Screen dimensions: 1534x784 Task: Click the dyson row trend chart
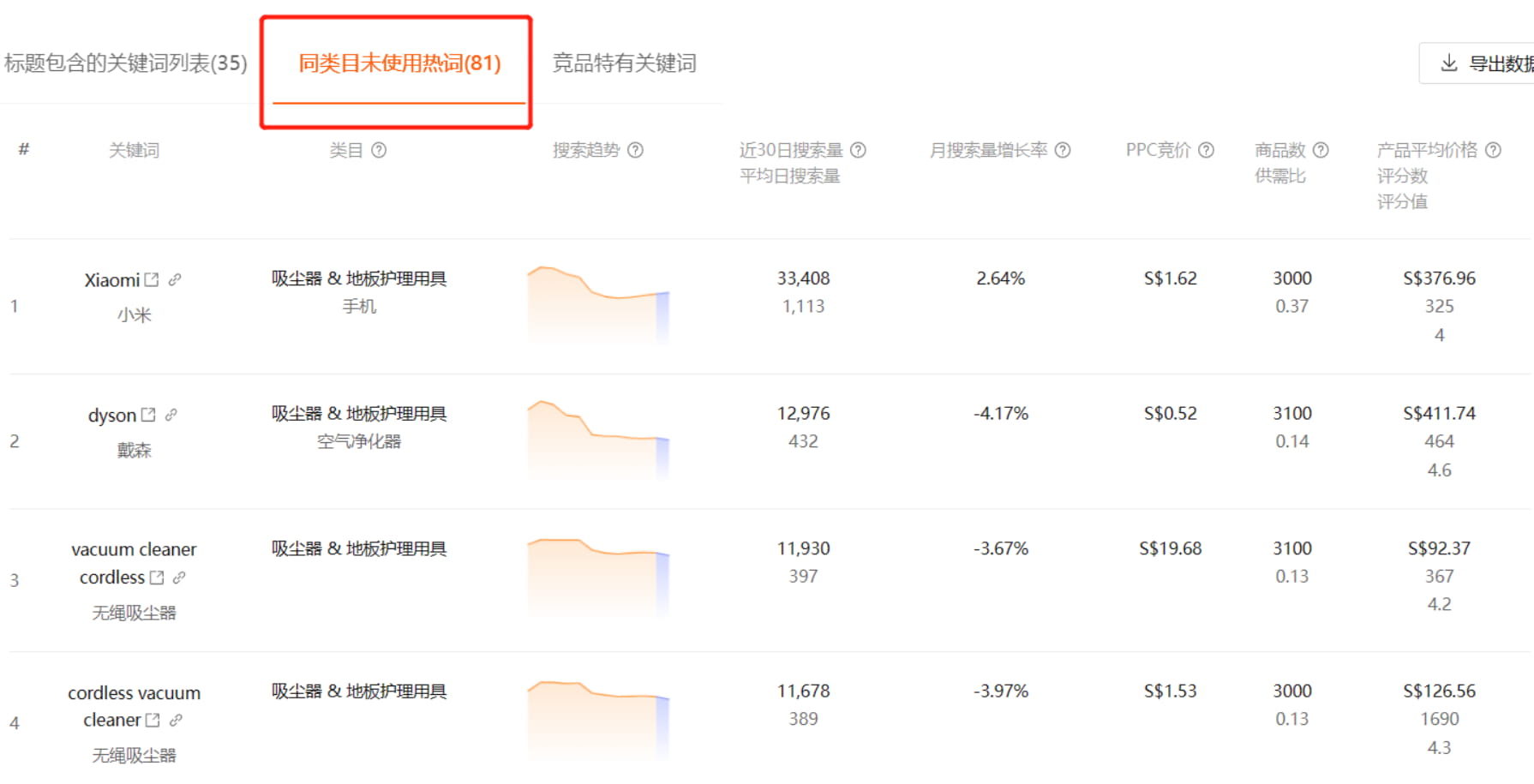click(600, 441)
